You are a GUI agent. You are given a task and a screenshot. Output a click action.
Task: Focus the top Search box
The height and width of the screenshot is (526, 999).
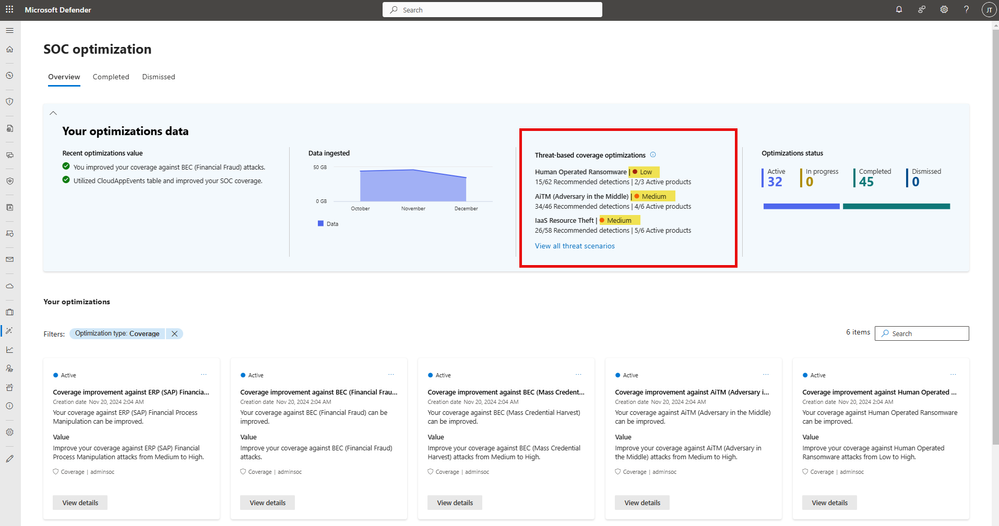tap(492, 10)
